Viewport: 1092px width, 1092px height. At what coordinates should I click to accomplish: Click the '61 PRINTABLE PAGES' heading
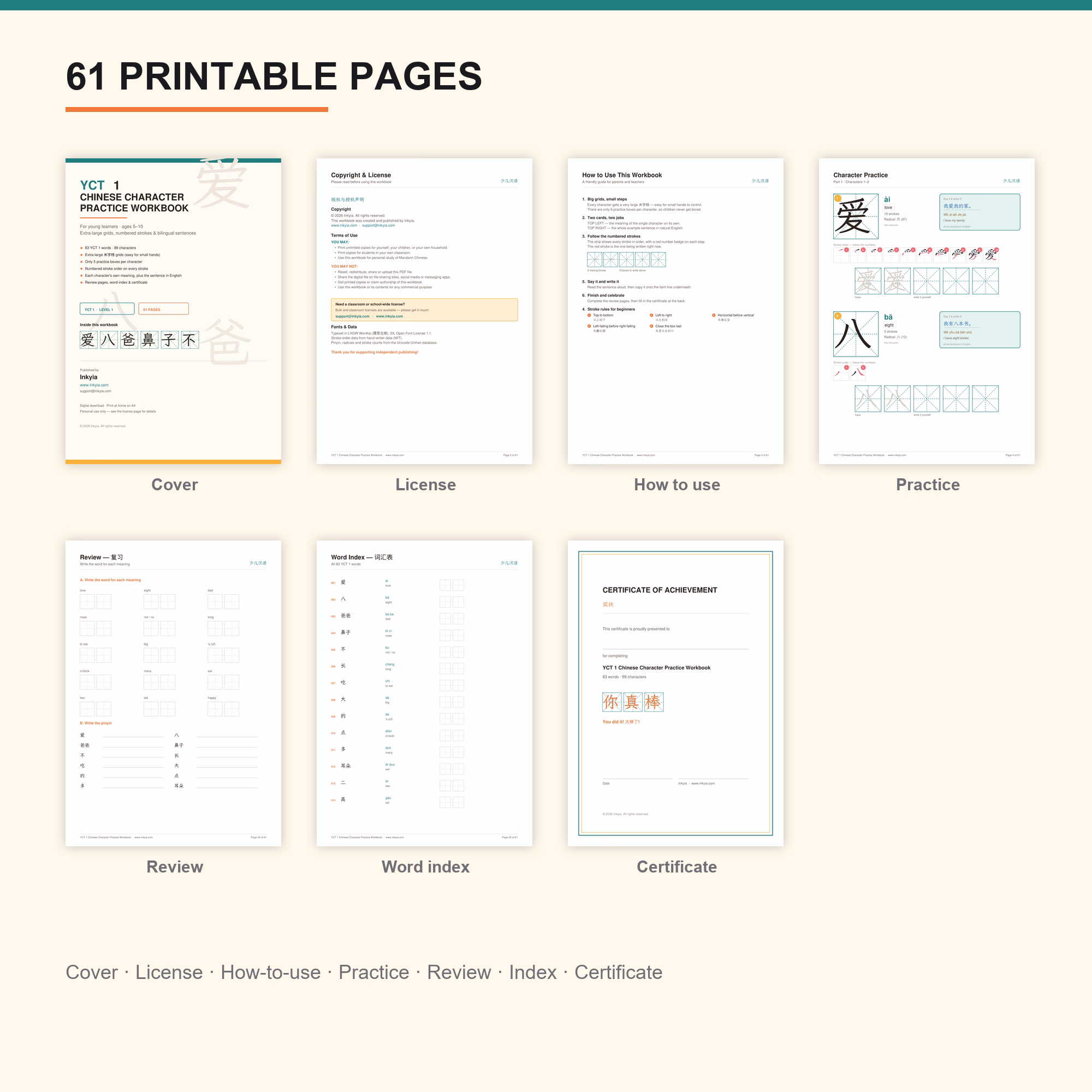click(x=274, y=76)
